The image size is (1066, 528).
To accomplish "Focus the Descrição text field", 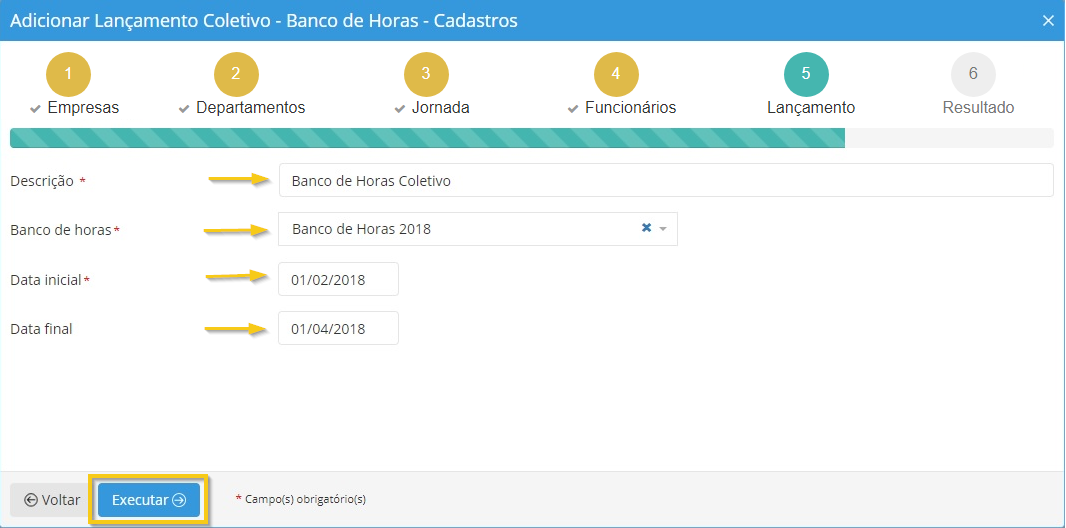I will pyautogui.click(x=665, y=181).
